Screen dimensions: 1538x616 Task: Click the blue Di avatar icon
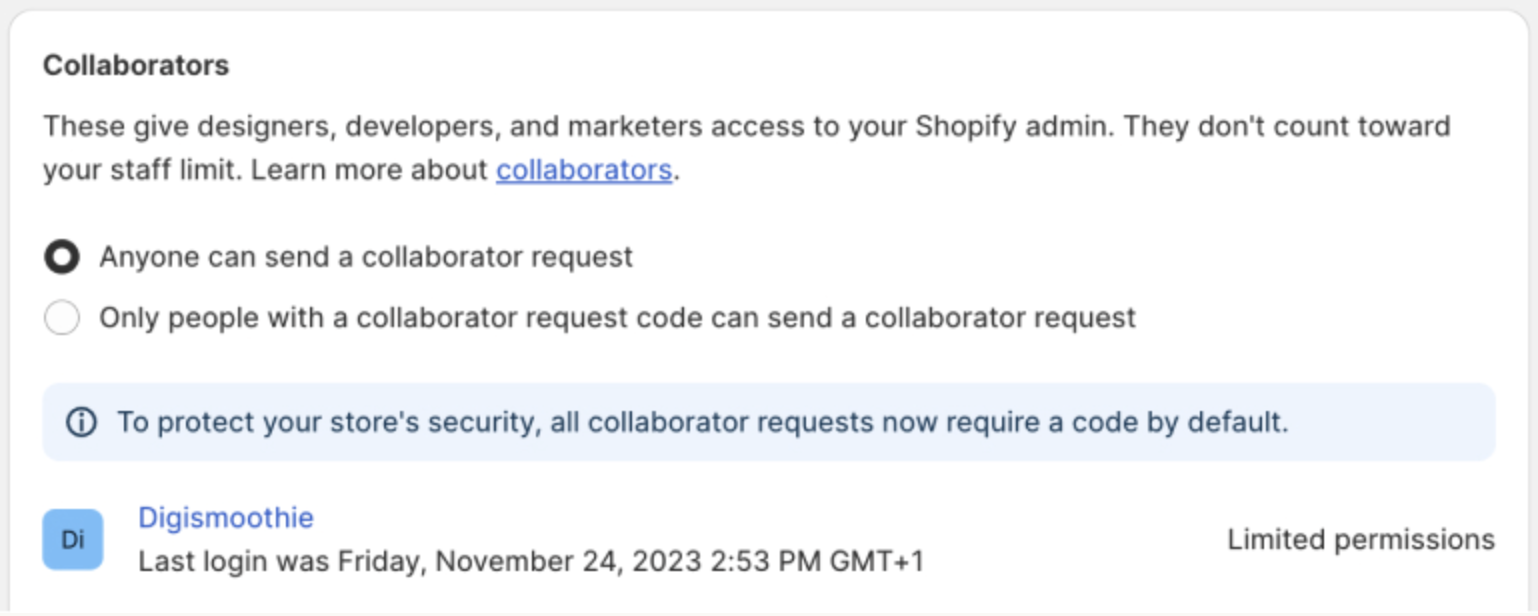[73, 540]
